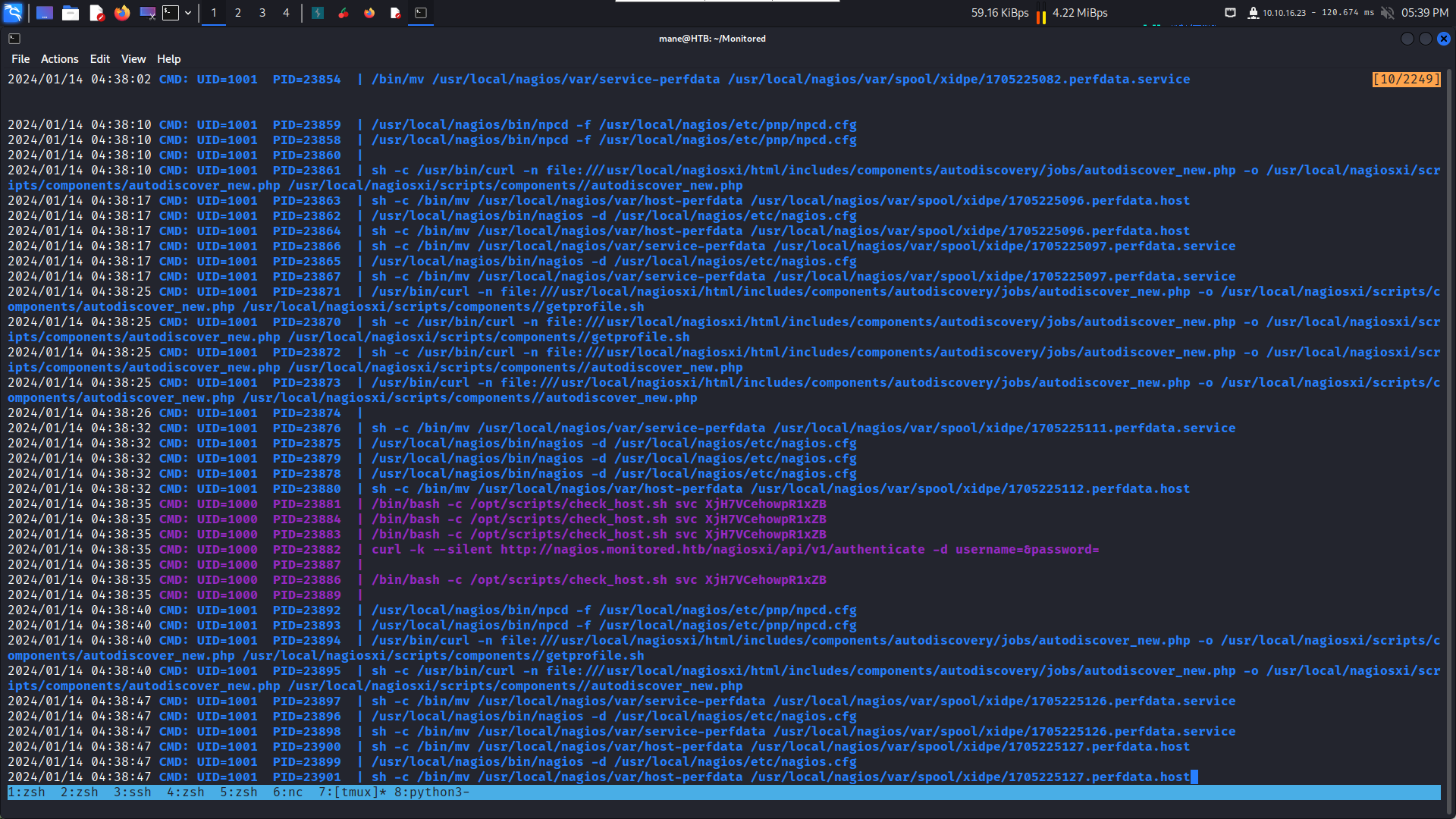
Task: Click the window title mane@HTB: ~/Monitored
Action: pyautogui.click(x=712, y=39)
